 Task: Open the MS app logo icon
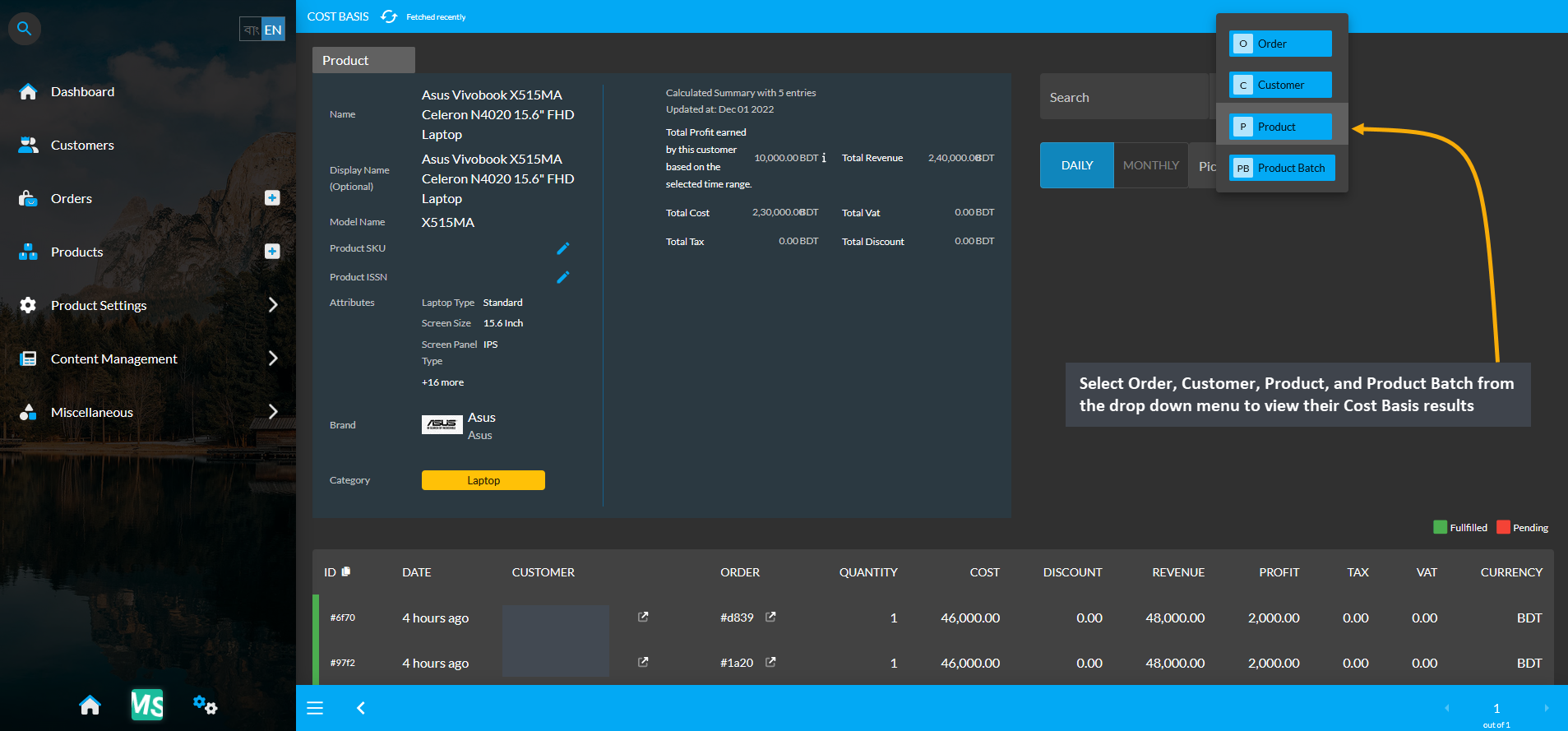coord(147,705)
